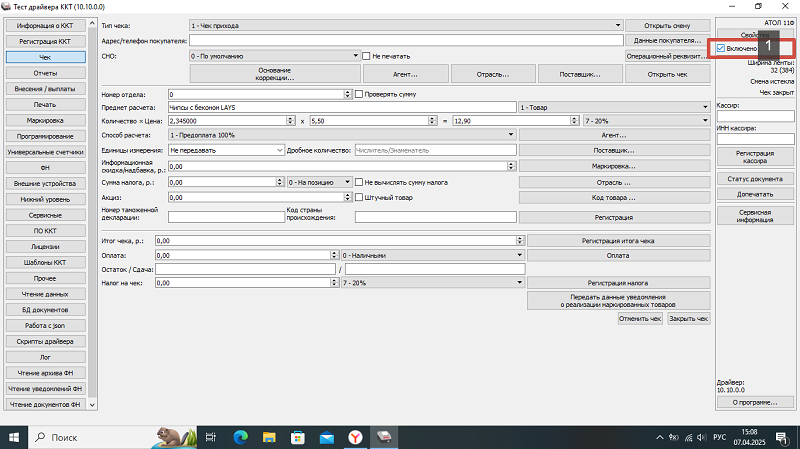The width and height of the screenshot is (800, 449).
Task: Click the Отменить чек button
Action: [640, 318]
